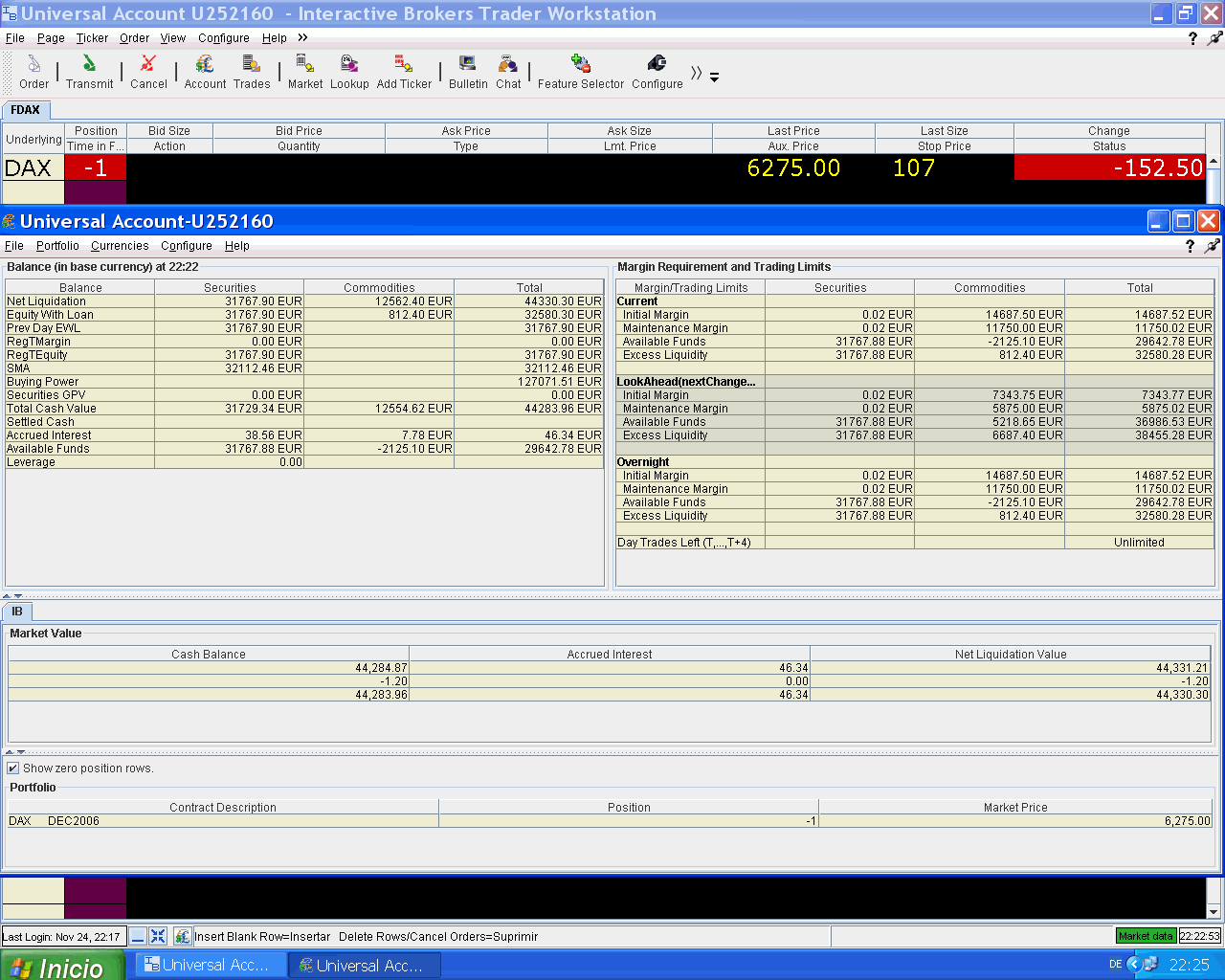Select the DAX underlying cell
Viewport: 1225px width, 980px height.
click(x=33, y=167)
